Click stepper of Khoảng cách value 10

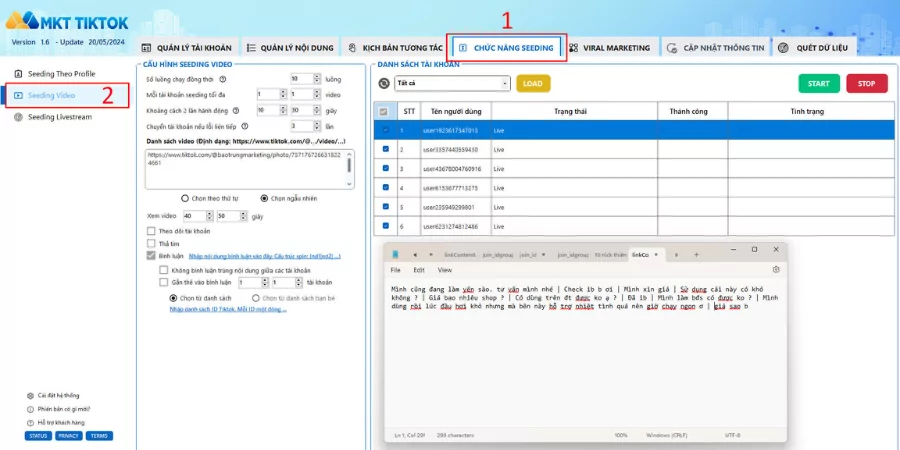[282, 110]
